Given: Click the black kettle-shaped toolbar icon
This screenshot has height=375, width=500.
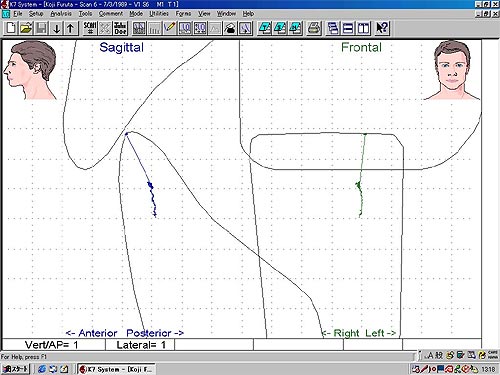Looking at the screenshot, I should coord(230,28).
